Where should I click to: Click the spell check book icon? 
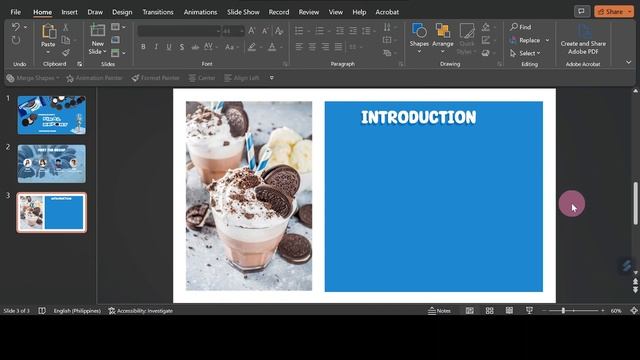(42, 311)
